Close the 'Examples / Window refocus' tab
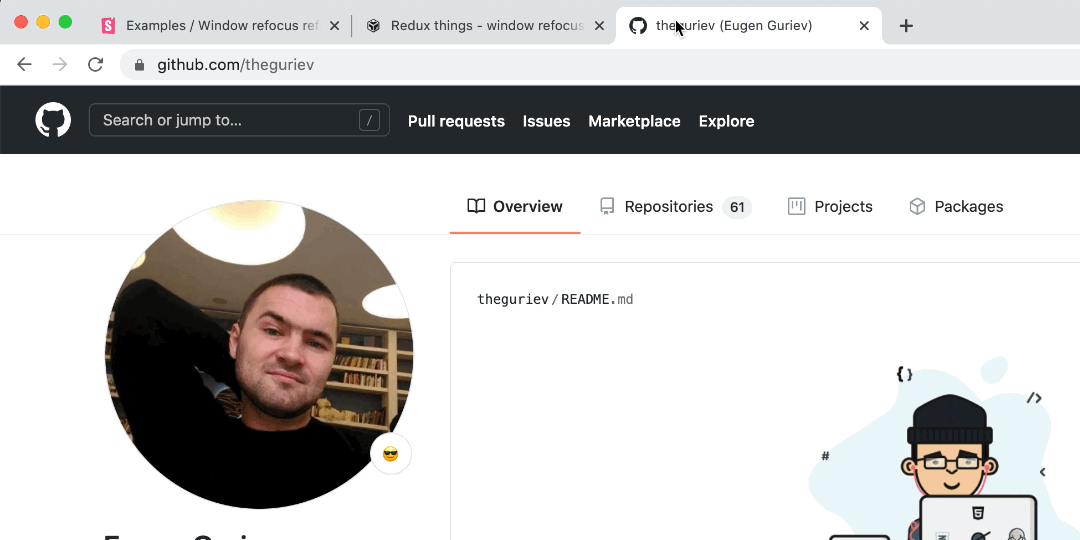The height and width of the screenshot is (540, 1080). pyautogui.click(x=334, y=25)
